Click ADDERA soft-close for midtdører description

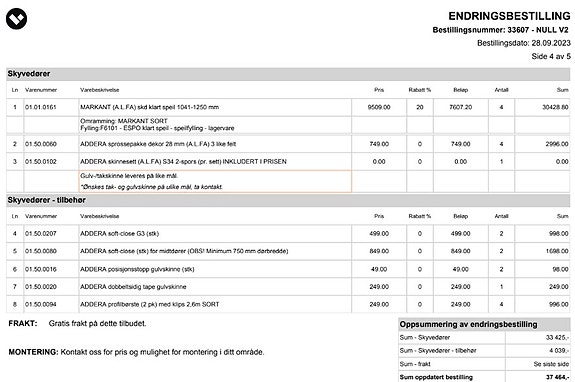(184, 251)
